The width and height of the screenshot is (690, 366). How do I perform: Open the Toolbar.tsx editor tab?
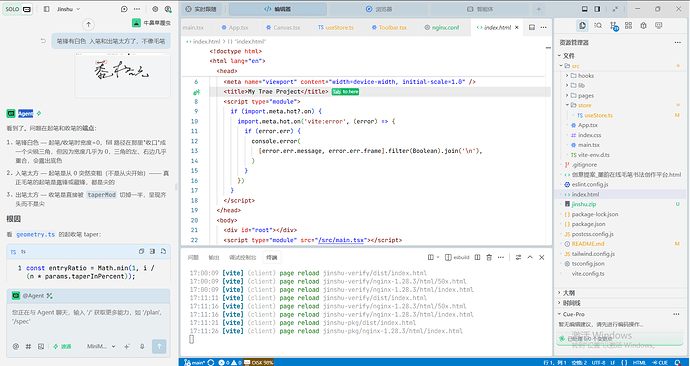(x=388, y=27)
